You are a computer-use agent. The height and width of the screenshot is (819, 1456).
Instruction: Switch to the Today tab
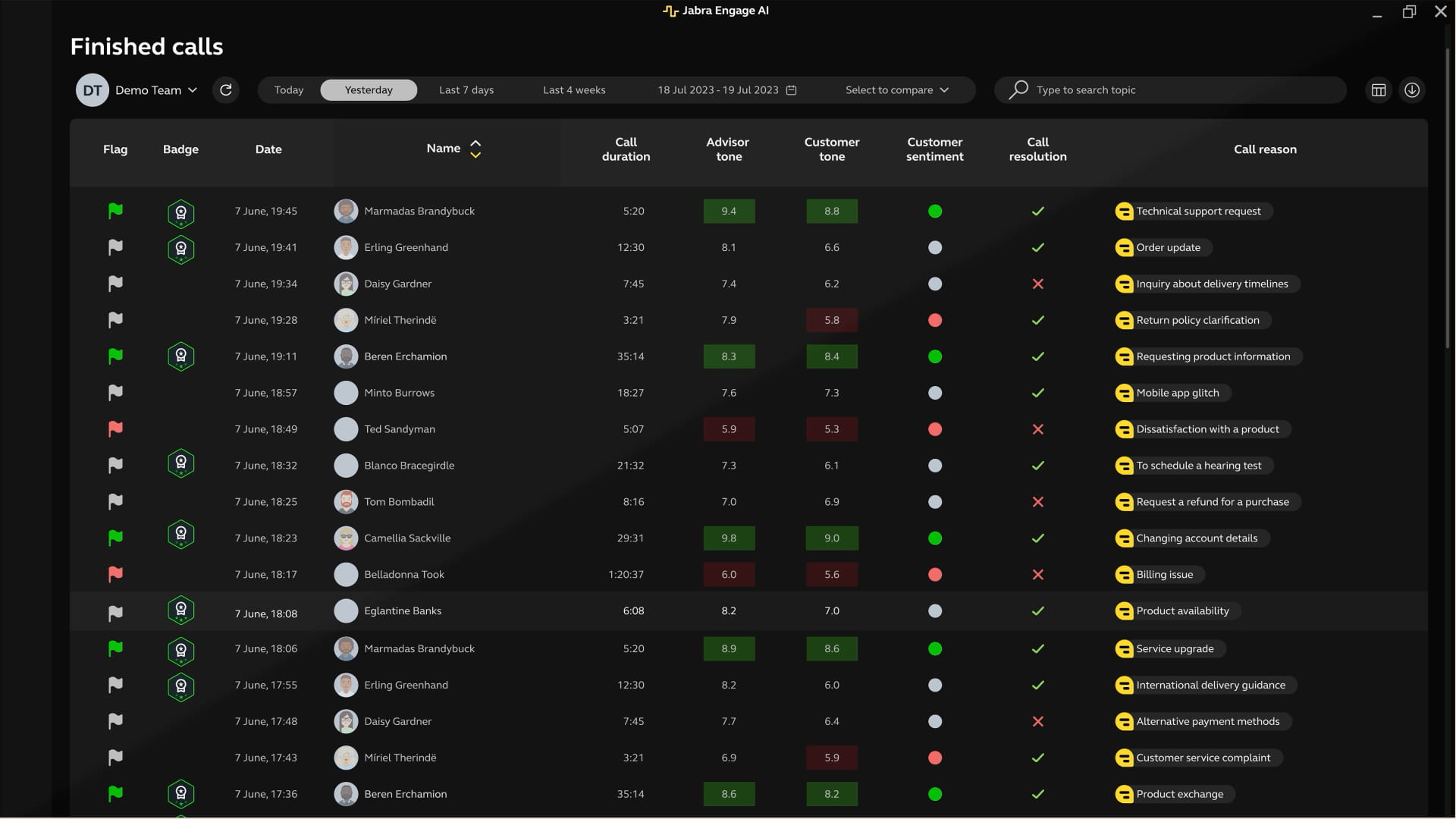point(289,90)
